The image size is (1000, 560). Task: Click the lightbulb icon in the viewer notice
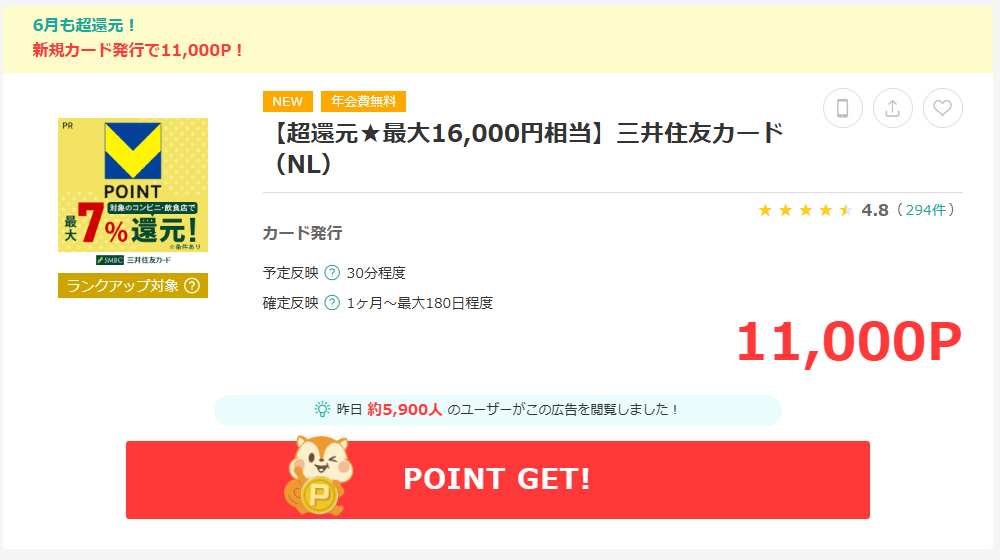pos(322,409)
